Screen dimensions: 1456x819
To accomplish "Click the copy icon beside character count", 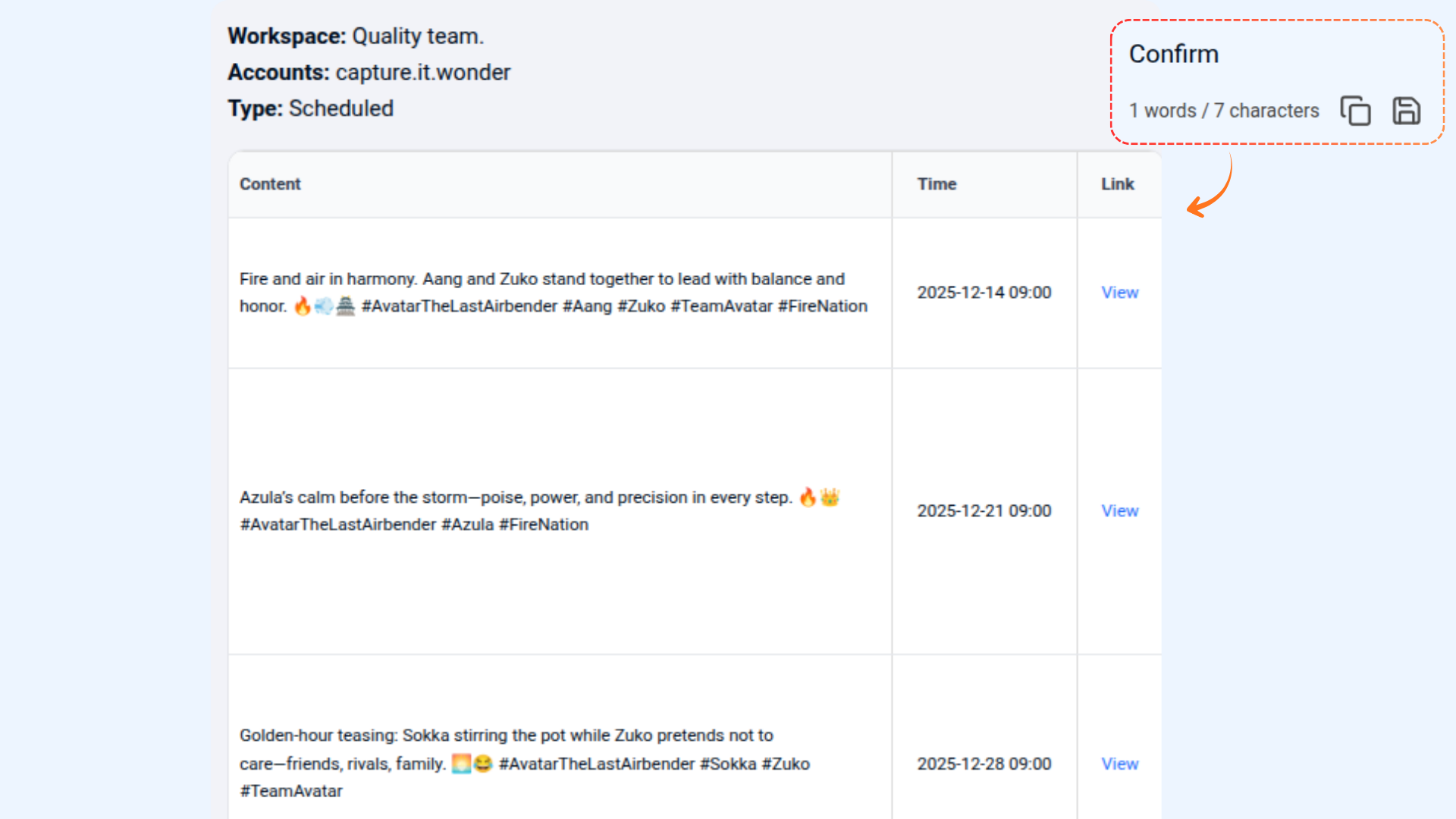I will coord(1355,111).
